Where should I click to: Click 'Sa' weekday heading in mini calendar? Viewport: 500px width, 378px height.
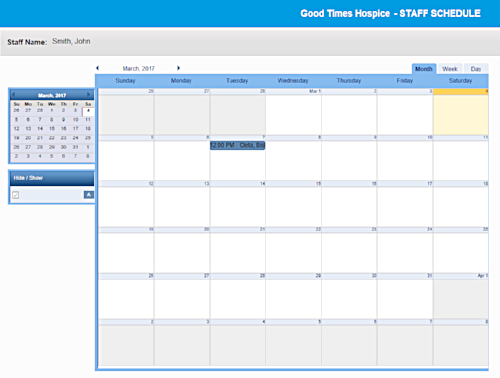88,104
